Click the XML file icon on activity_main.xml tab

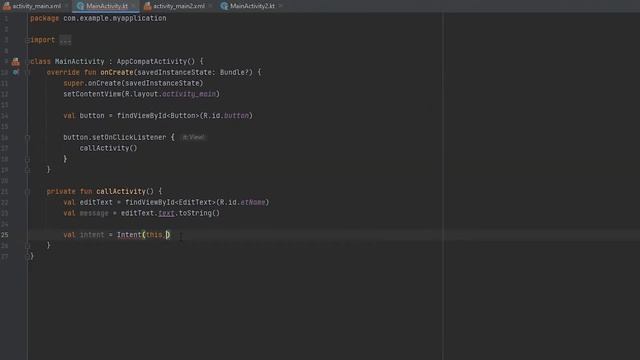7,6
